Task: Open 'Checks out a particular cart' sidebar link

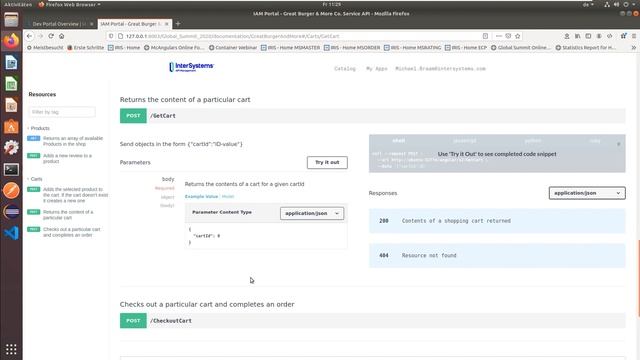Action: [x=64, y=232]
